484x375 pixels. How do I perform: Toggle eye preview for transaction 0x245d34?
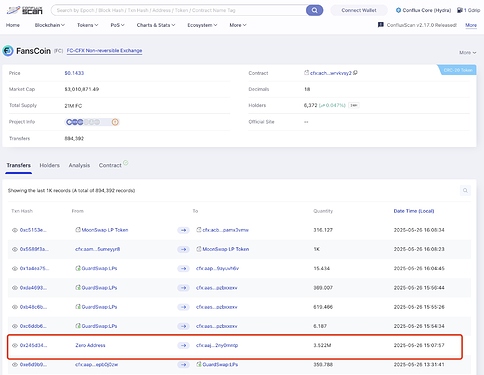tap(15, 345)
